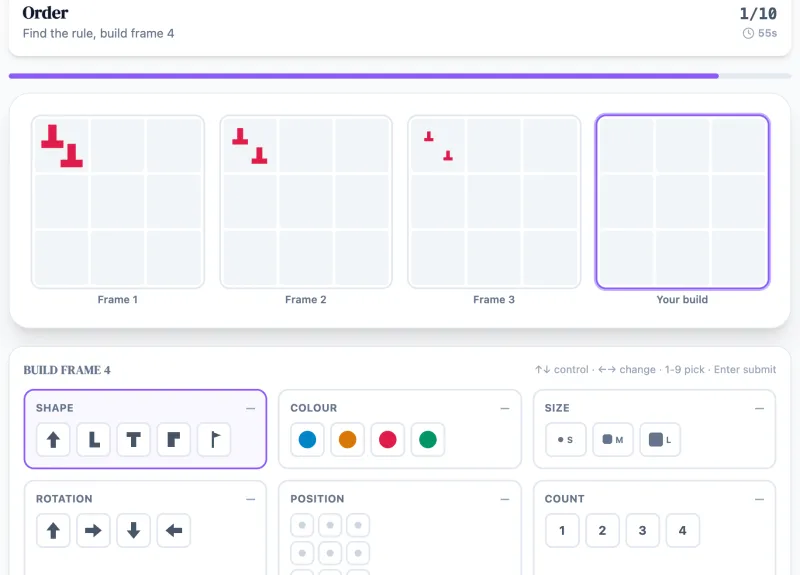
Task: Choose small size S
Action: pos(565,439)
